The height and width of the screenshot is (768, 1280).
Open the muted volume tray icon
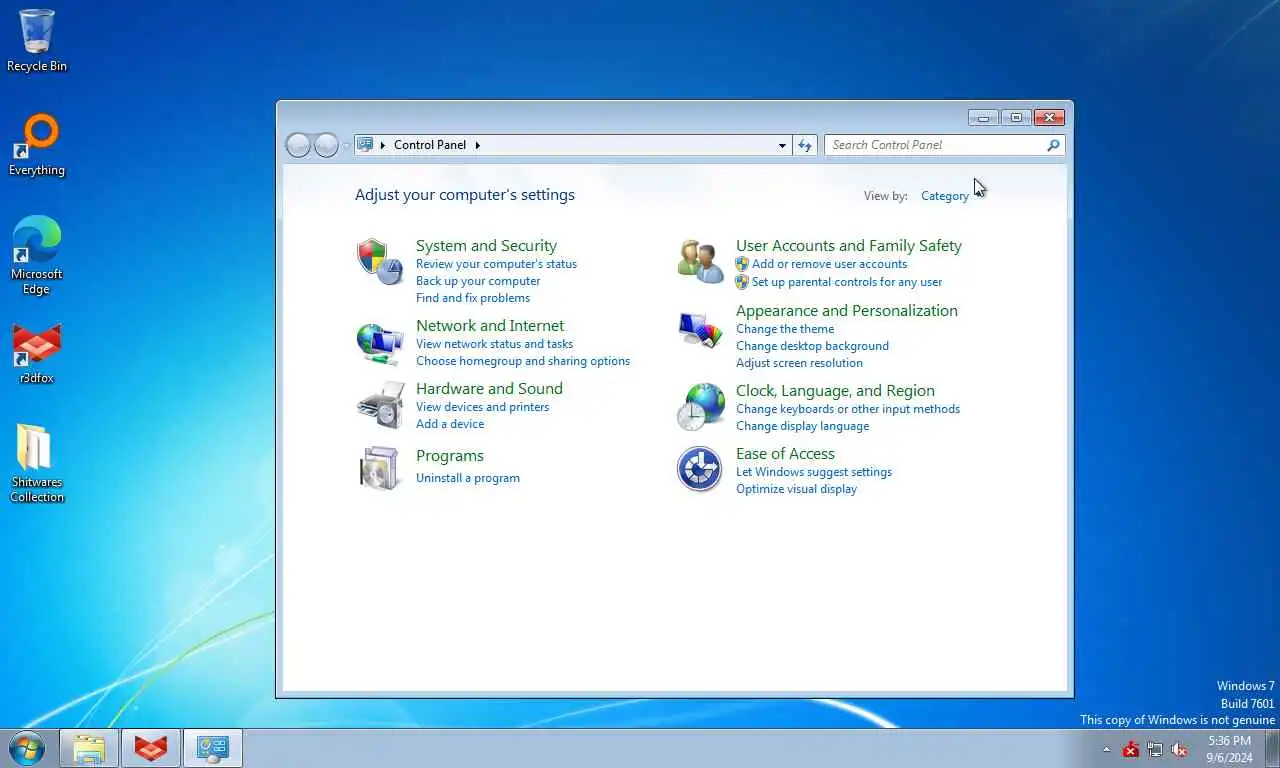1179,749
